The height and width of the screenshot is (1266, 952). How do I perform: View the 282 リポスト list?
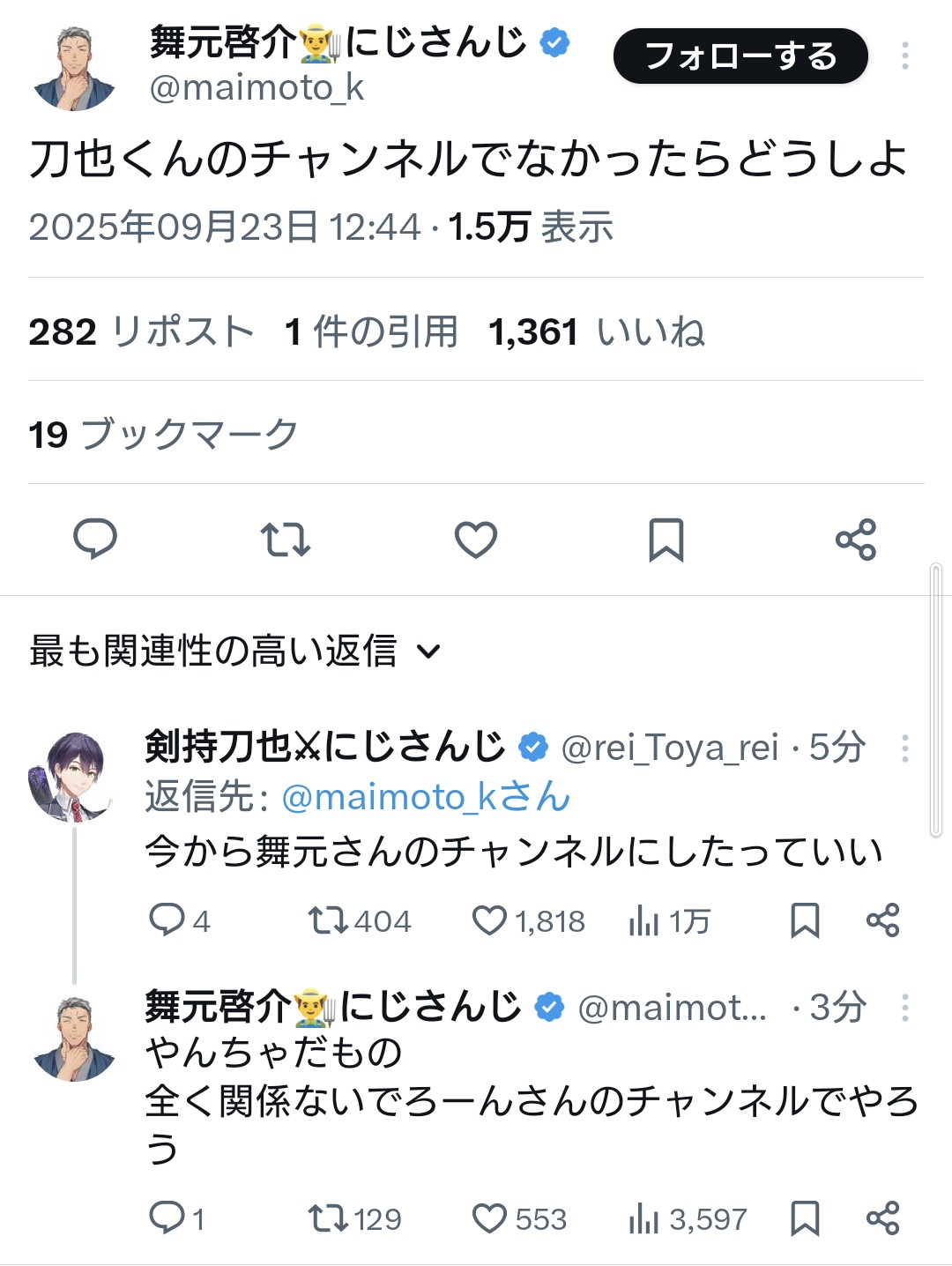point(141,332)
